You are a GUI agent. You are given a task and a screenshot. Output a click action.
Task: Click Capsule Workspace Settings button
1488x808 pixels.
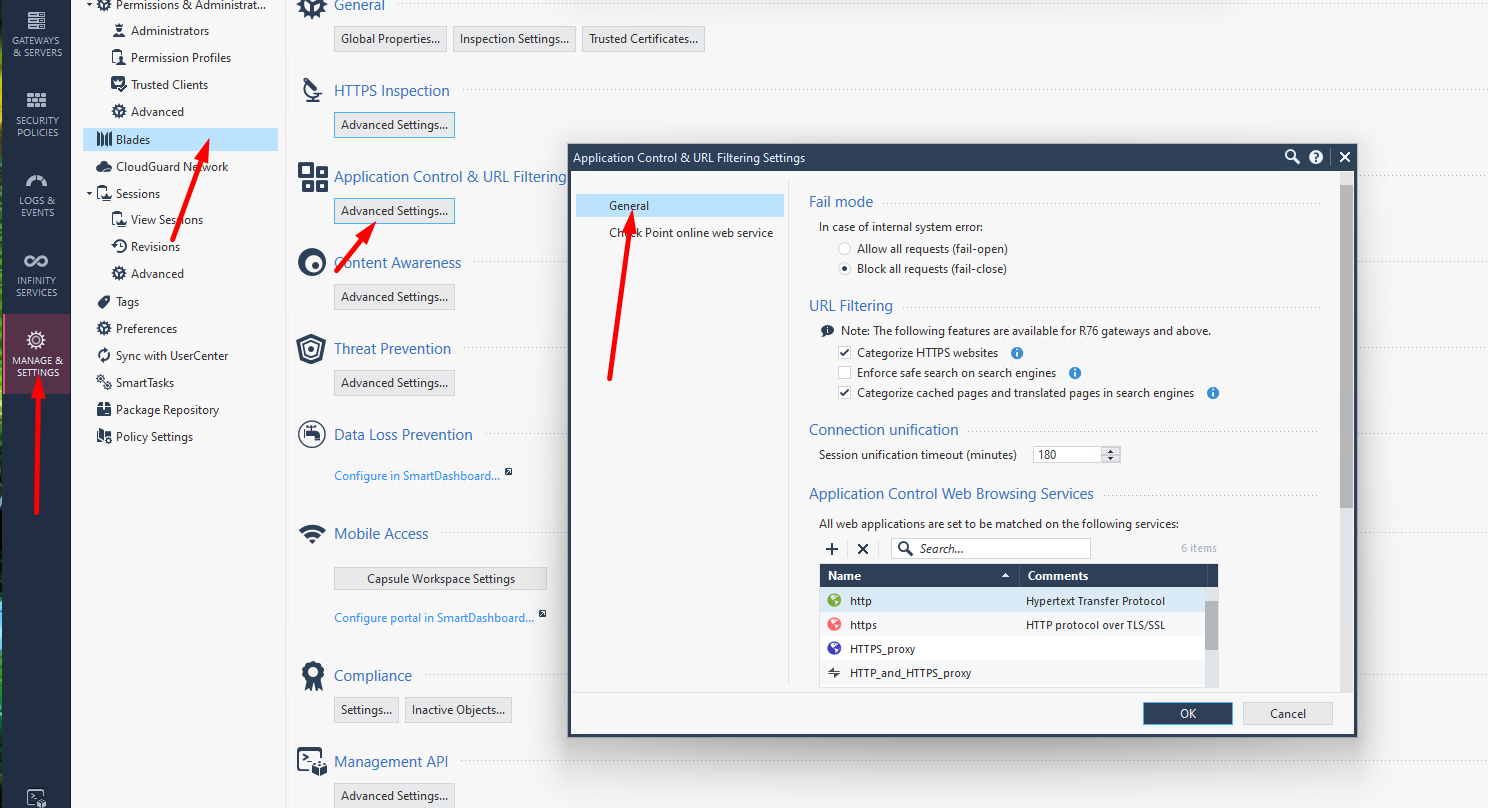[x=440, y=579]
